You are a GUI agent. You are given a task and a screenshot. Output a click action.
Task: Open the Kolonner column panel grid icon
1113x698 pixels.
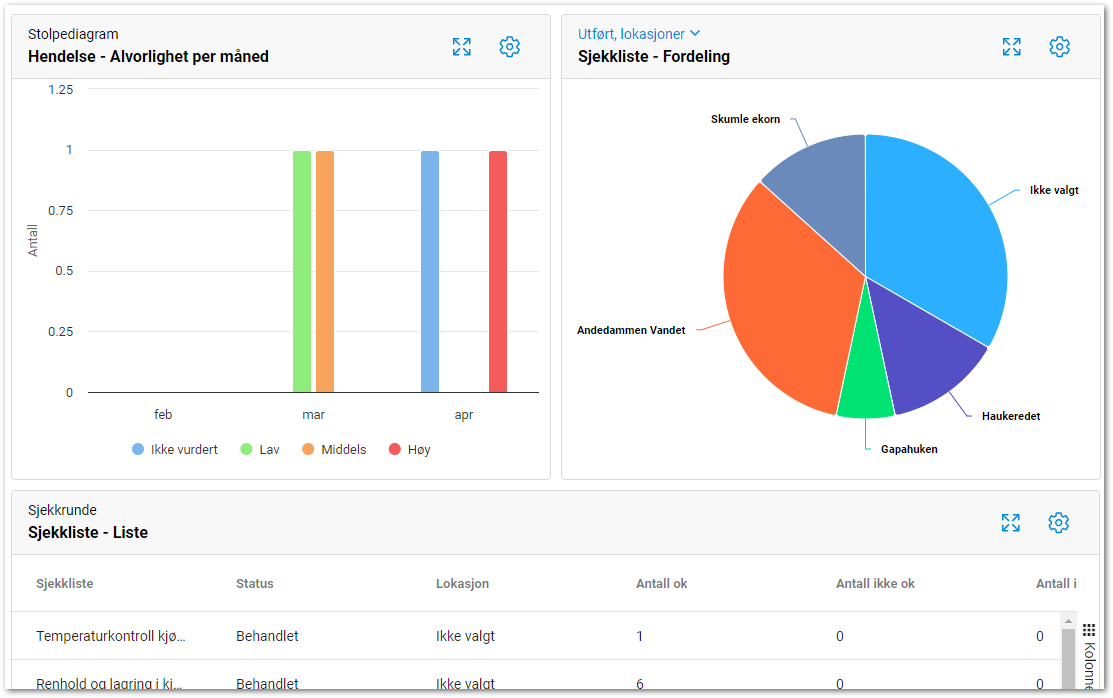coord(1089,630)
